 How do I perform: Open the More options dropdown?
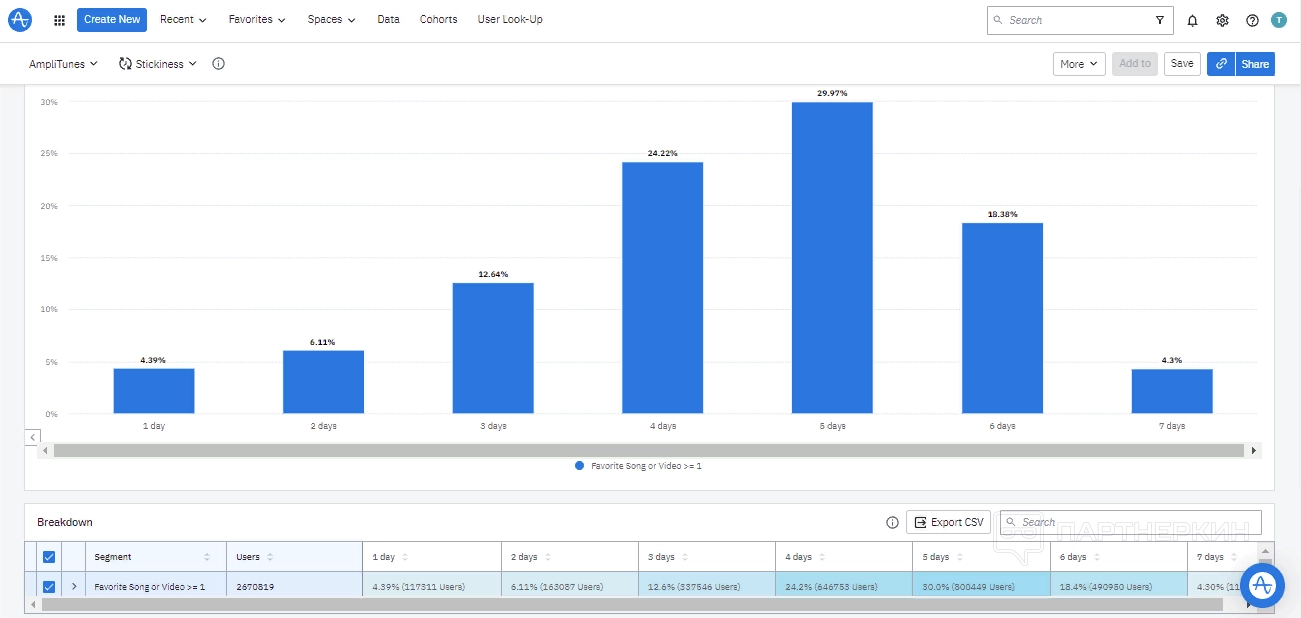point(1078,64)
